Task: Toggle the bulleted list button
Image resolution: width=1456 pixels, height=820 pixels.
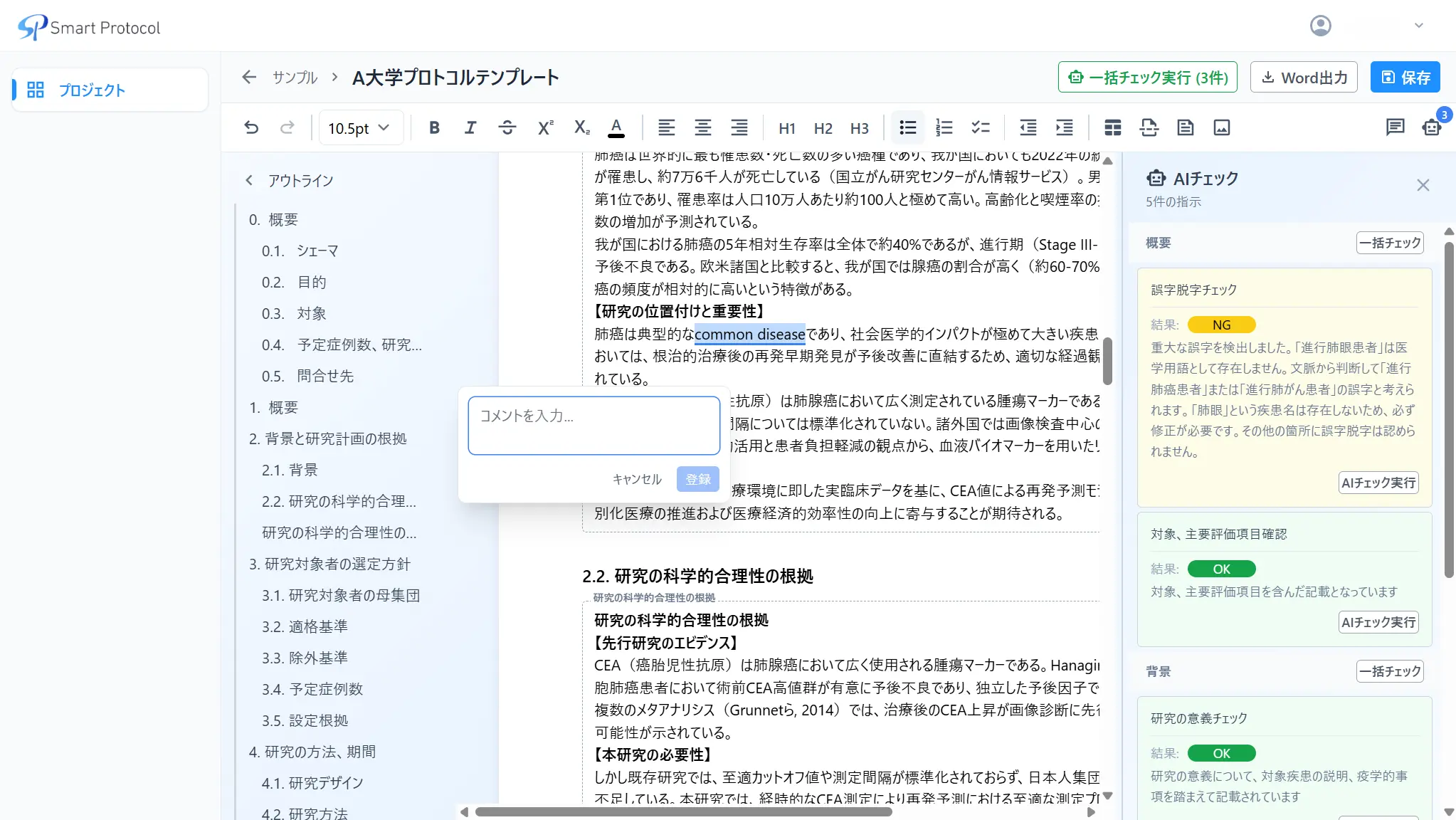Action: pos(907,127)
